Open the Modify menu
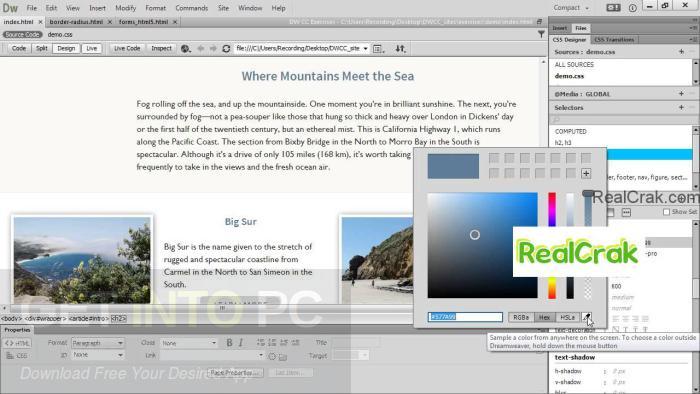Image resolution: width=700 pixels, height=394 pixels. click(125, 8)
